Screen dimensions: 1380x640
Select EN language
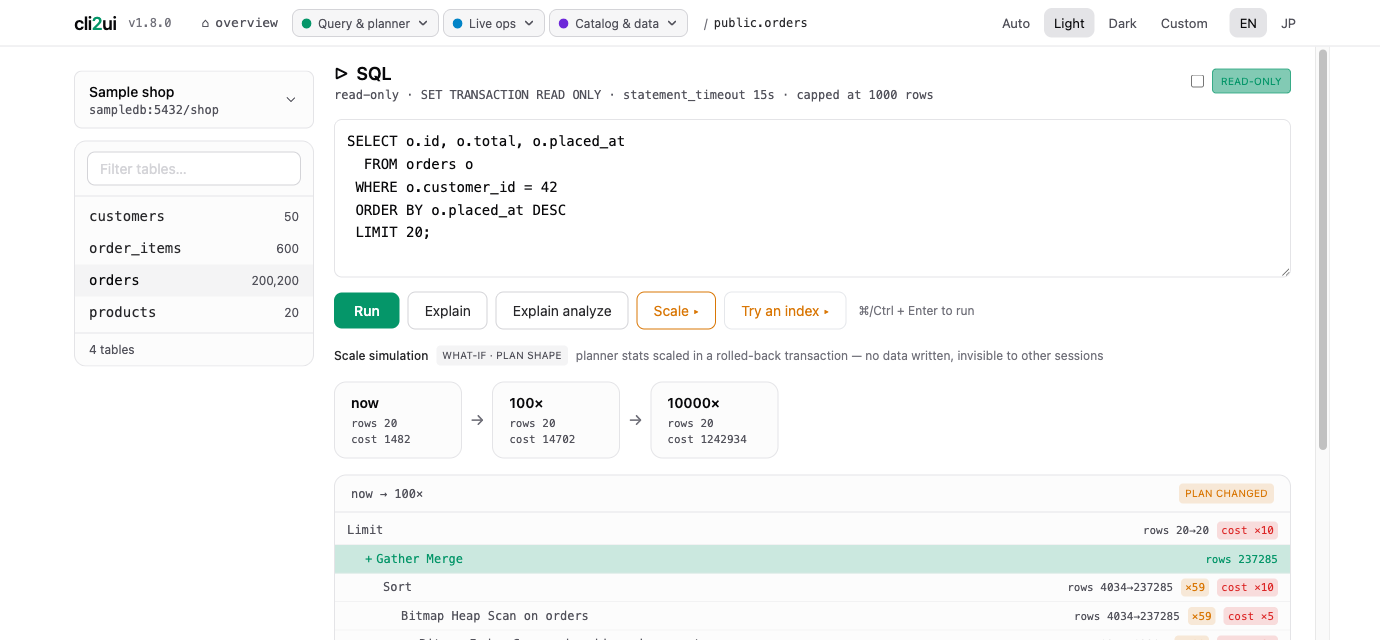click(1248, 23)
